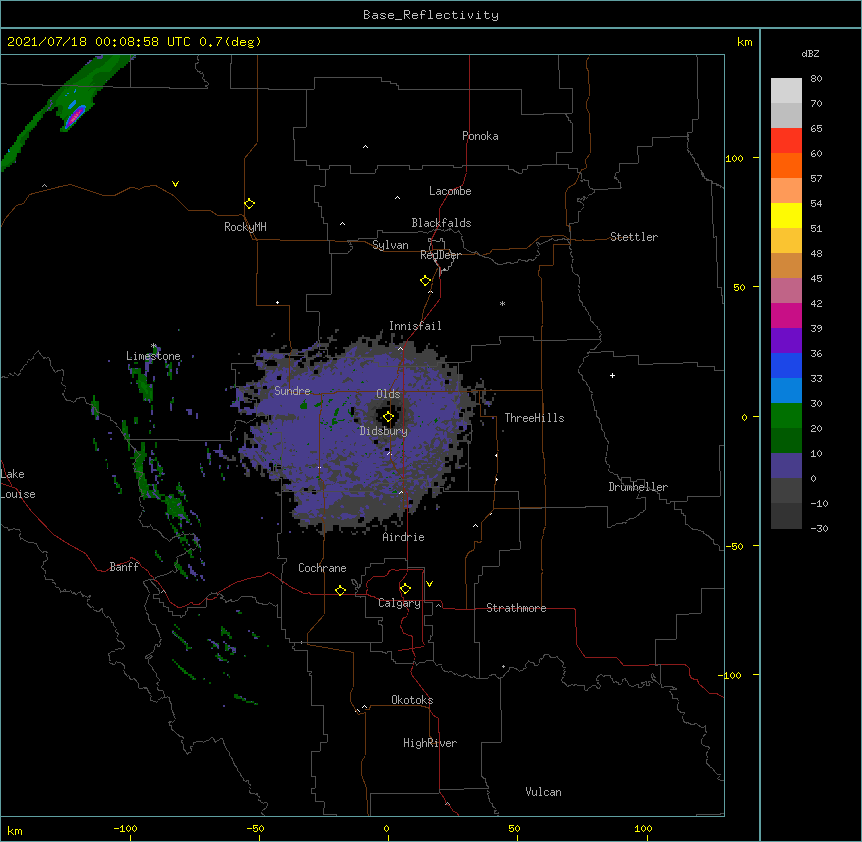Click the Drumheller city label
This screenshot has height=842, width=862.
(638, 487)
